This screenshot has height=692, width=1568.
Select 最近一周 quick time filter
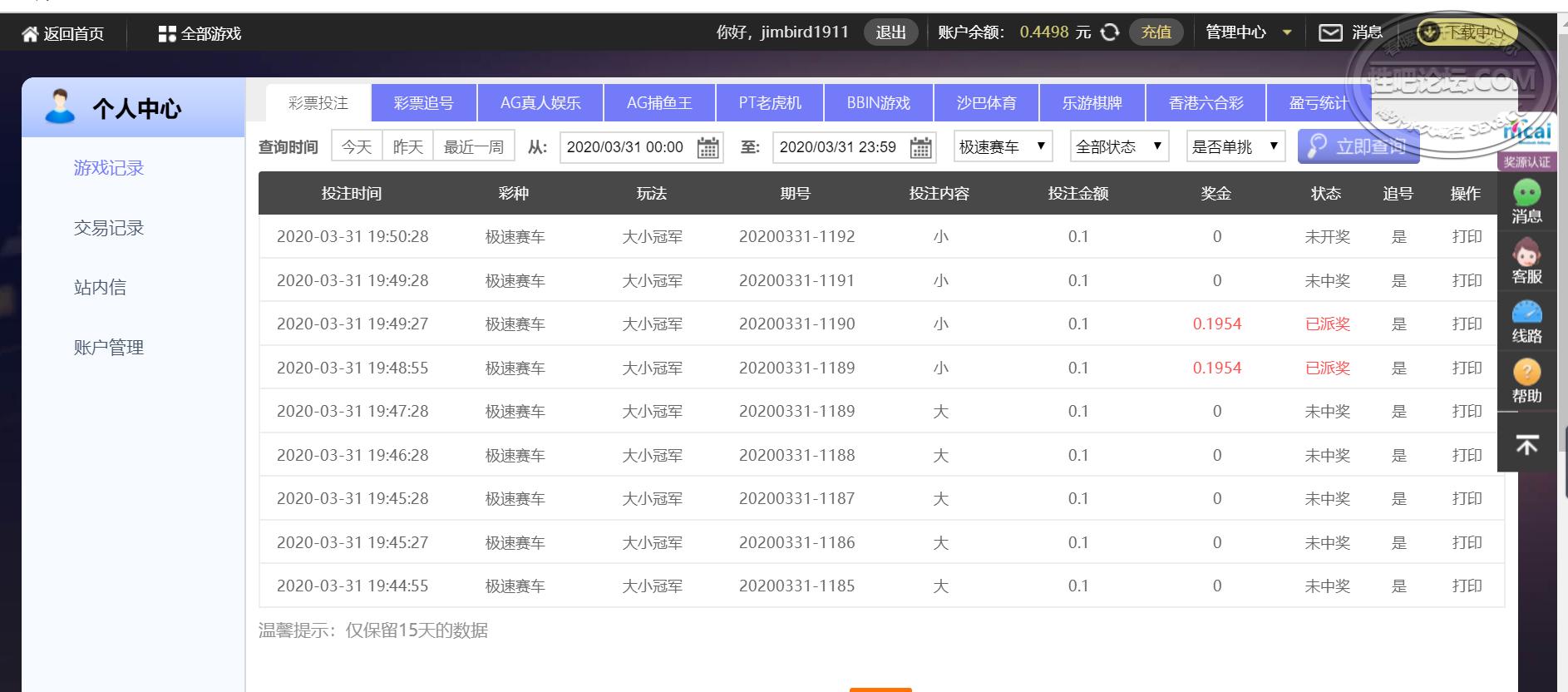point(474,147)
